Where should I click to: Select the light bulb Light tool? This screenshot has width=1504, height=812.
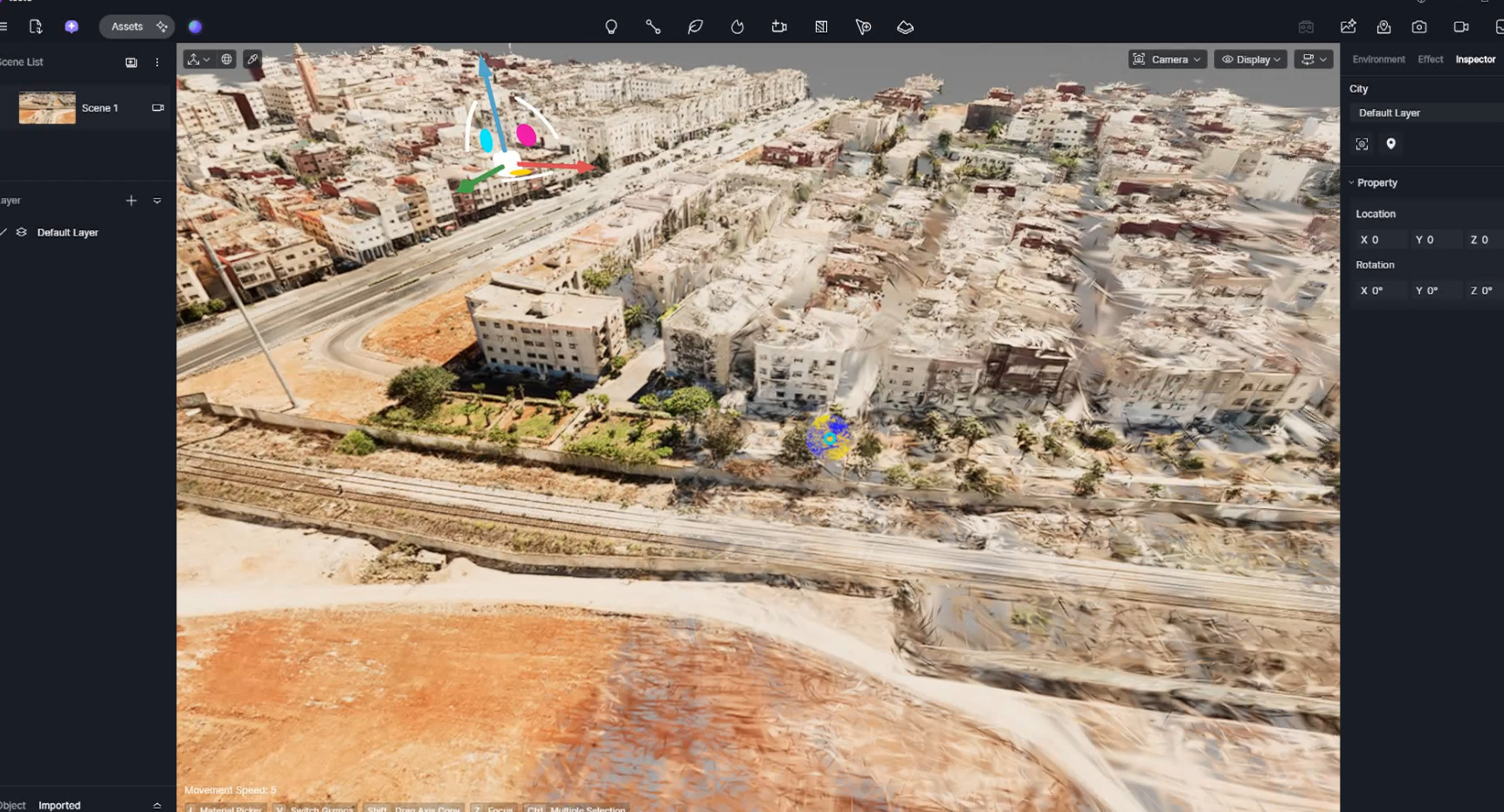[x=611, y=27]
